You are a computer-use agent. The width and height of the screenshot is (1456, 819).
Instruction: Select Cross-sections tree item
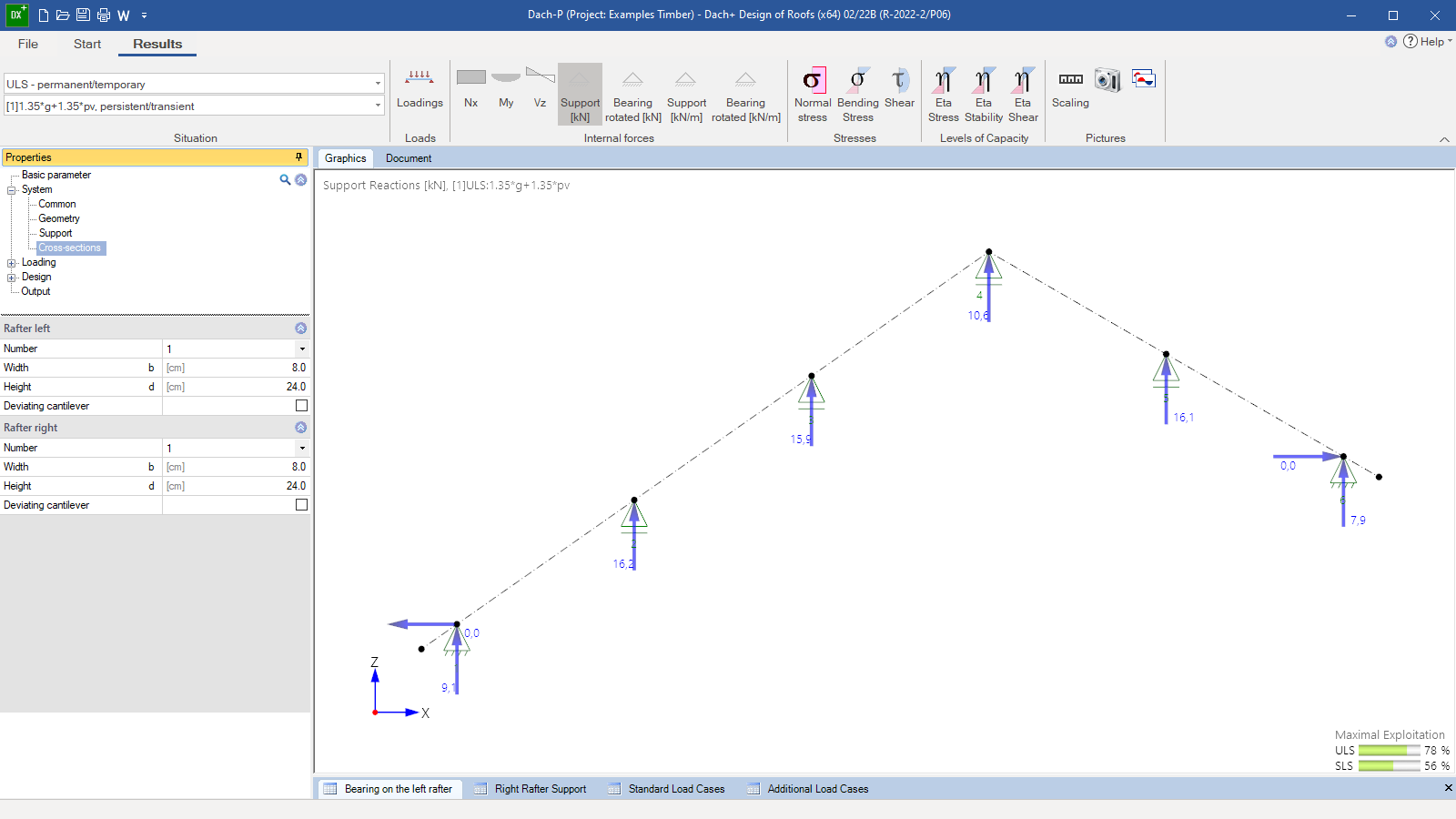[x=70, y=248]
